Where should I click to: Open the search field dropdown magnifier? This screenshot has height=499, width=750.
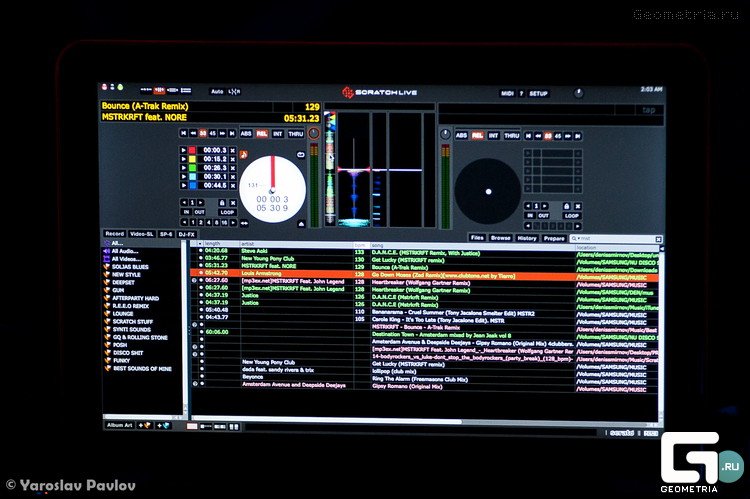tap(575, 239)
